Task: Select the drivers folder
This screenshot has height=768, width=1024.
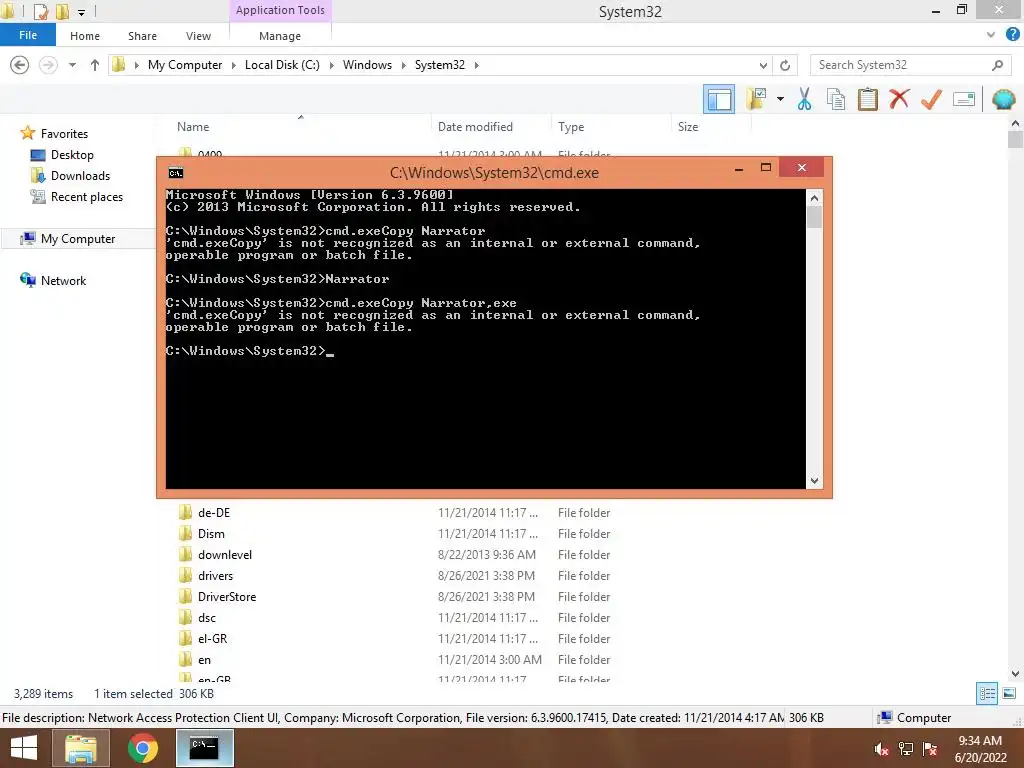Action: [x=216, y=575]
